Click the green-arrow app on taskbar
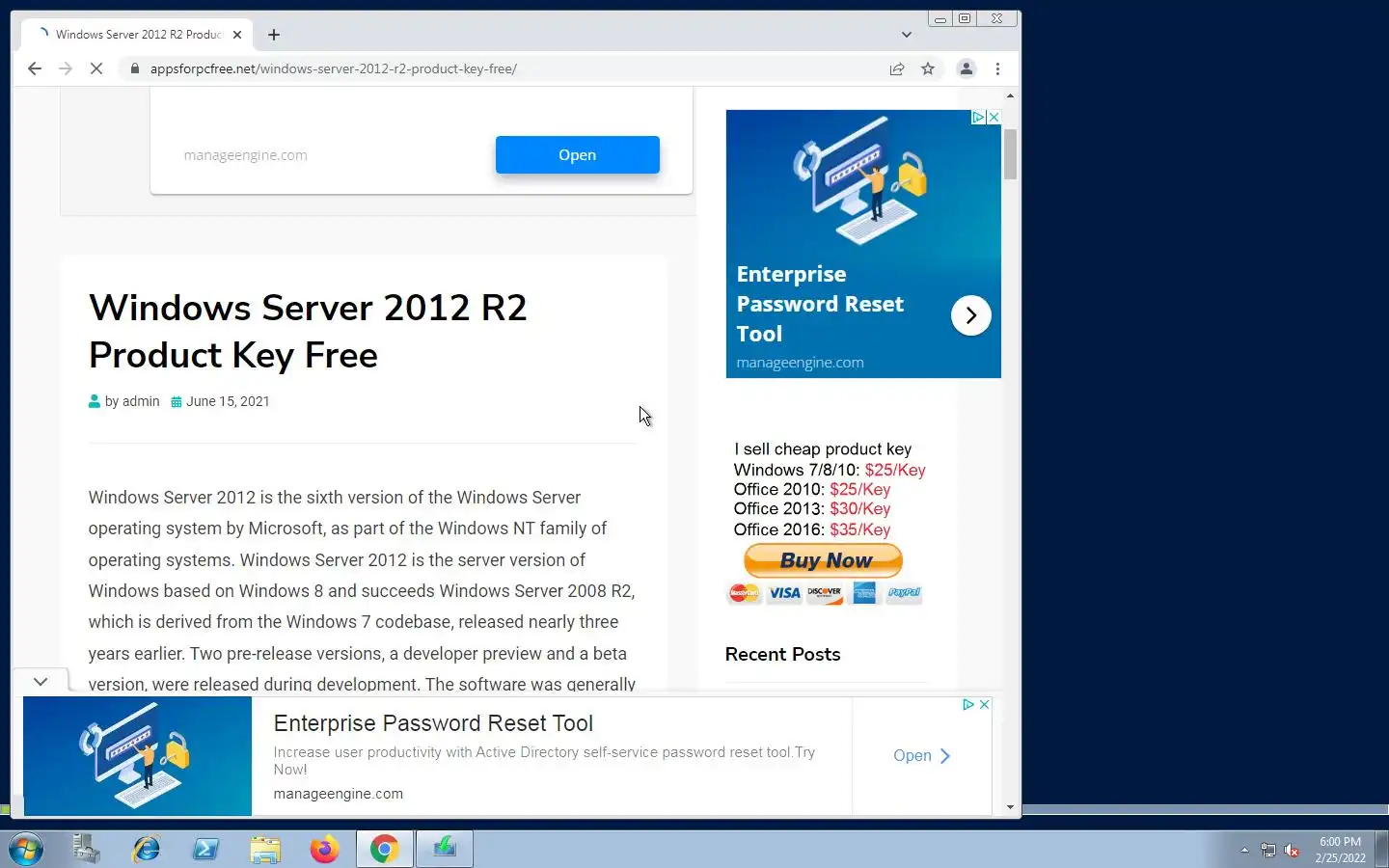This screenshot has width=1389, height=868. point(444,850)
